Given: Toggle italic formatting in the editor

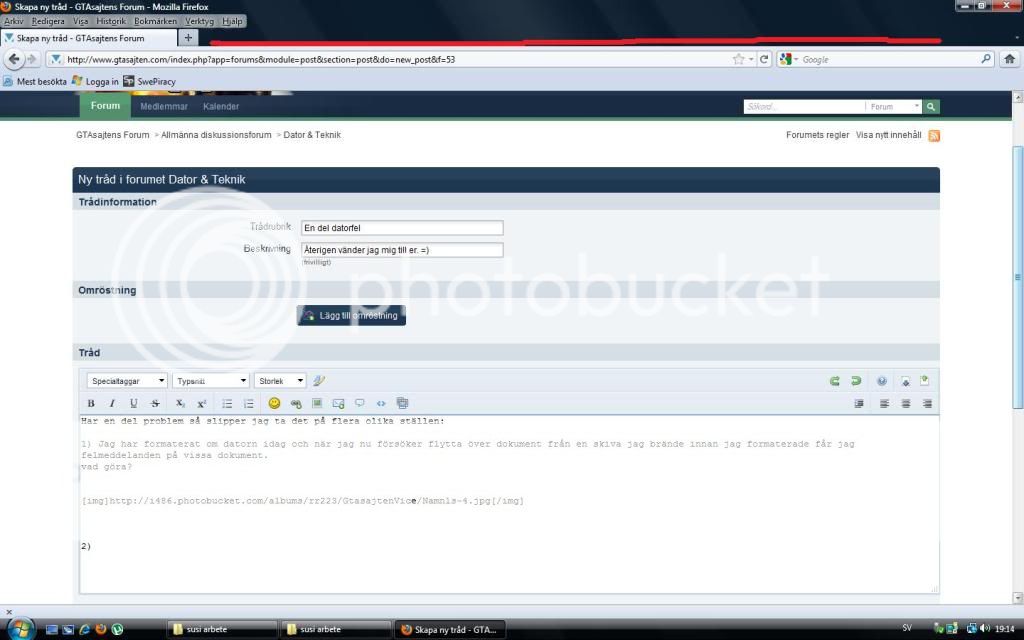Looking at the screenshot, I should point(112,403).
